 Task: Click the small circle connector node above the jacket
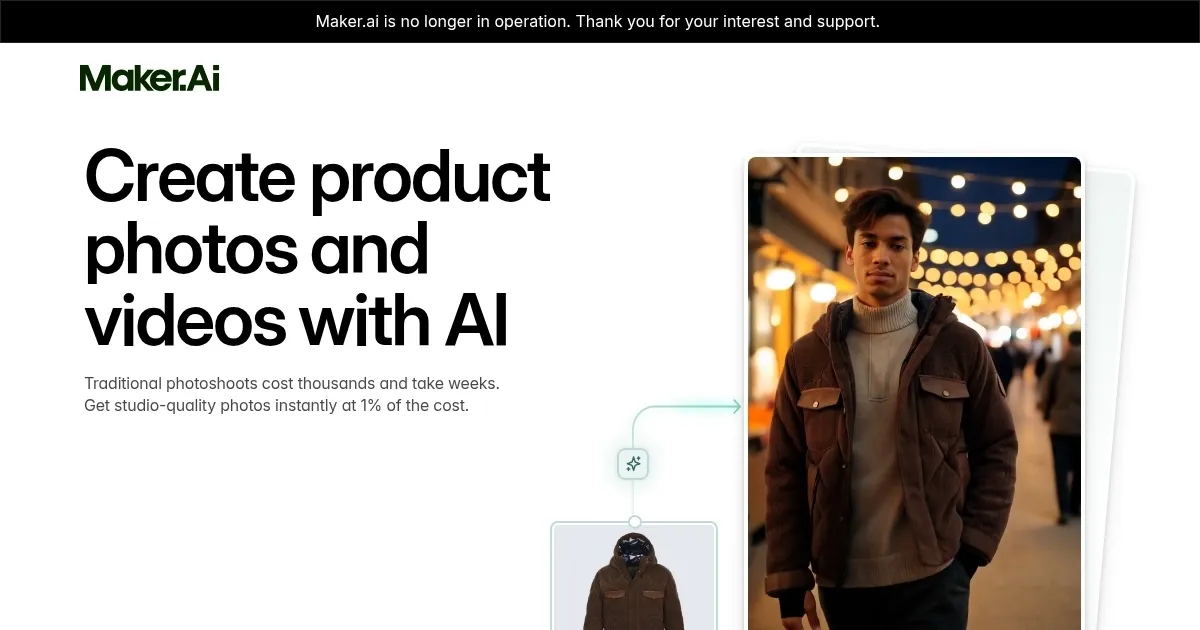pyautogui.click(x=634, y=522)
